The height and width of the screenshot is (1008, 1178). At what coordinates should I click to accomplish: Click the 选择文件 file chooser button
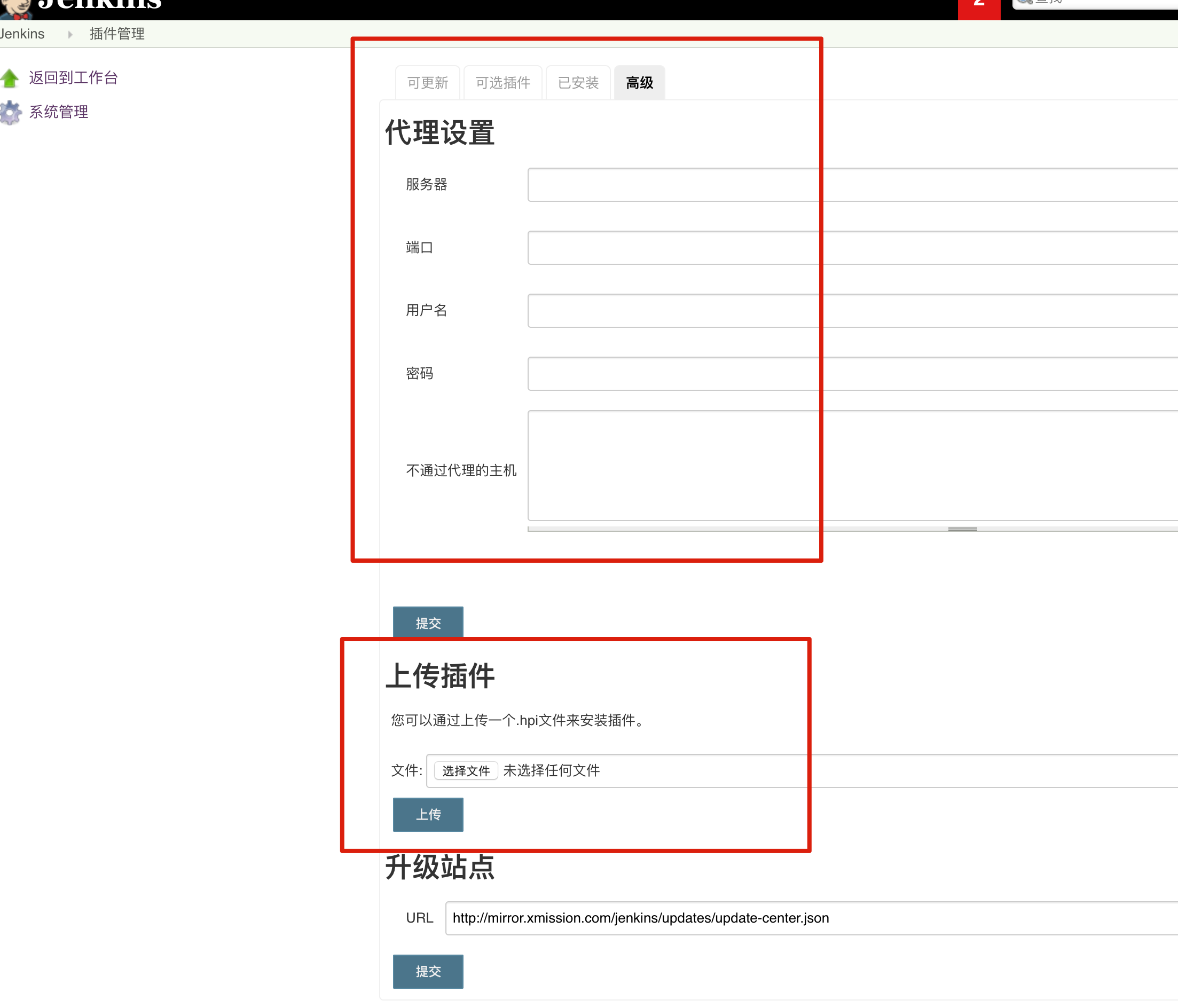pyautogui.click(x=466, y=771)
